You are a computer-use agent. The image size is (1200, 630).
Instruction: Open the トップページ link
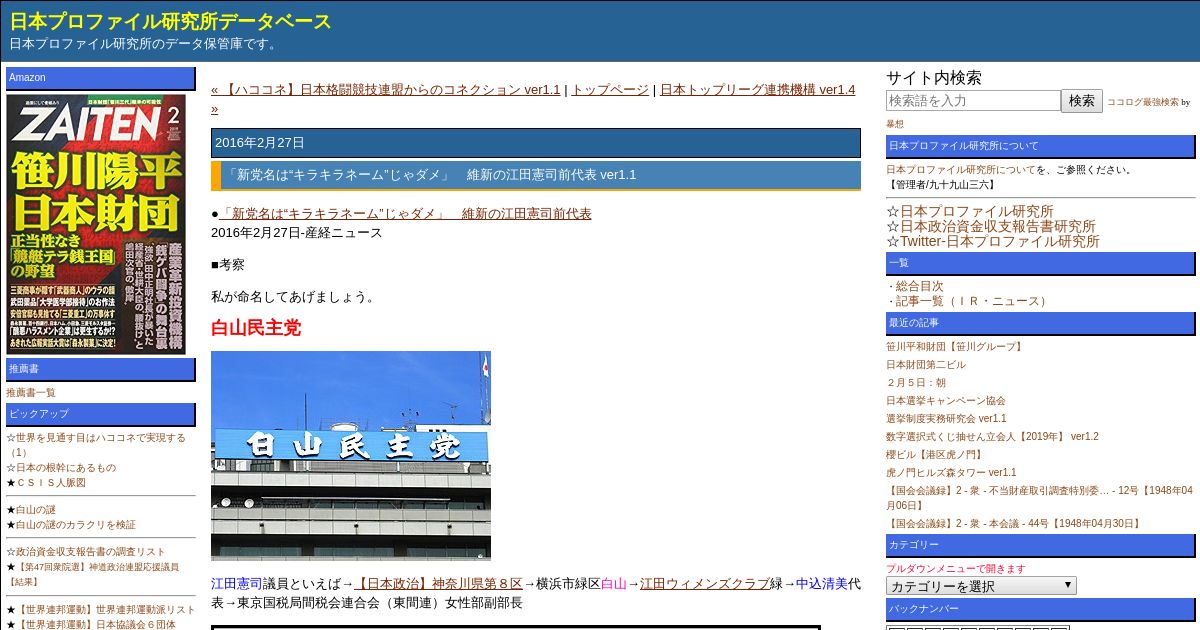coord(610,89)
